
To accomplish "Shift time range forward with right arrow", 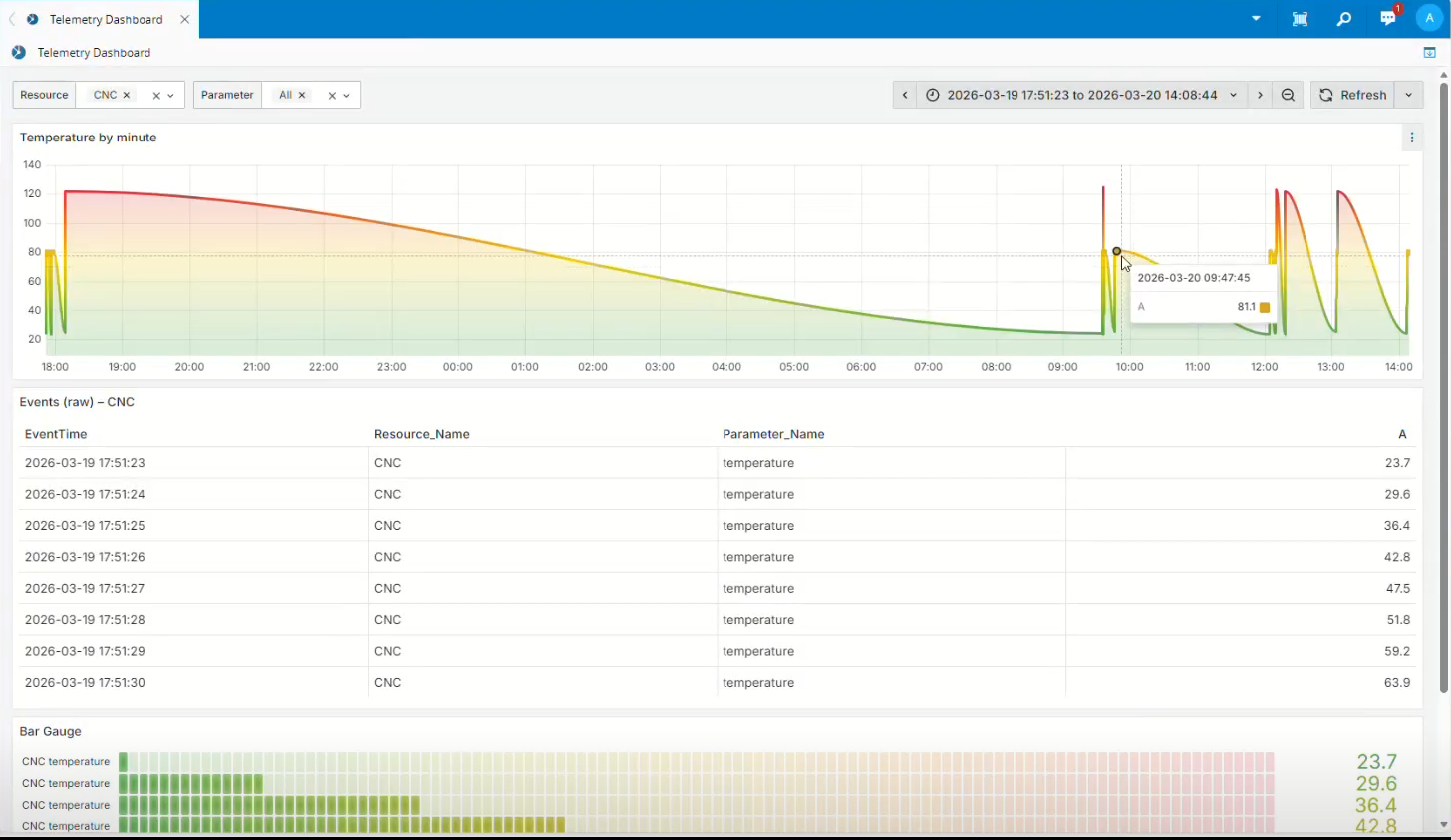I will click(1259, 95).
